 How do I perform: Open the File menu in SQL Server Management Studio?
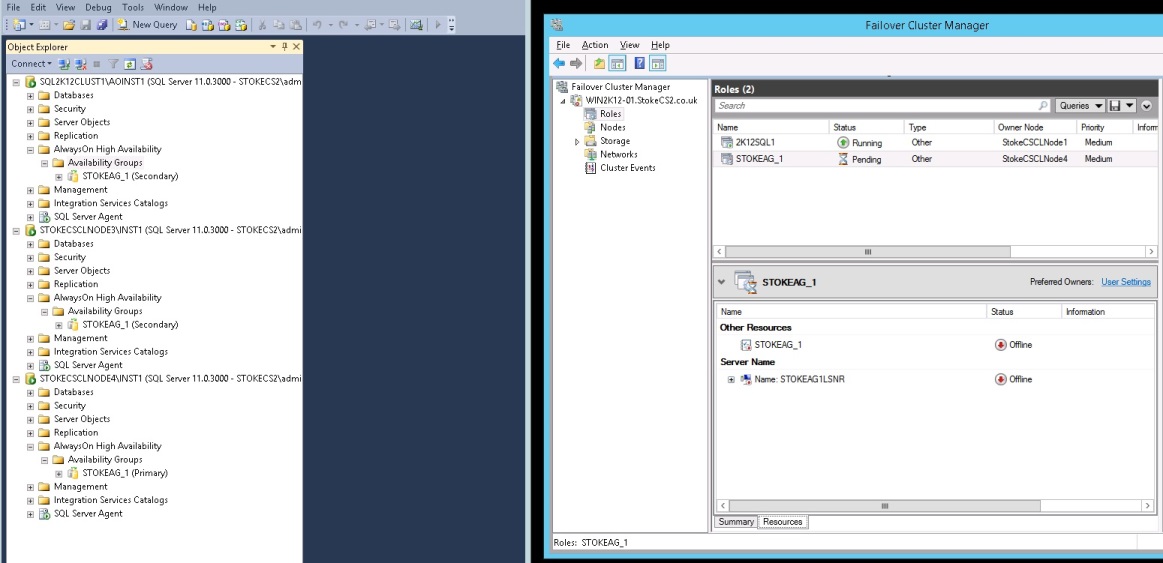click(13, 7)
